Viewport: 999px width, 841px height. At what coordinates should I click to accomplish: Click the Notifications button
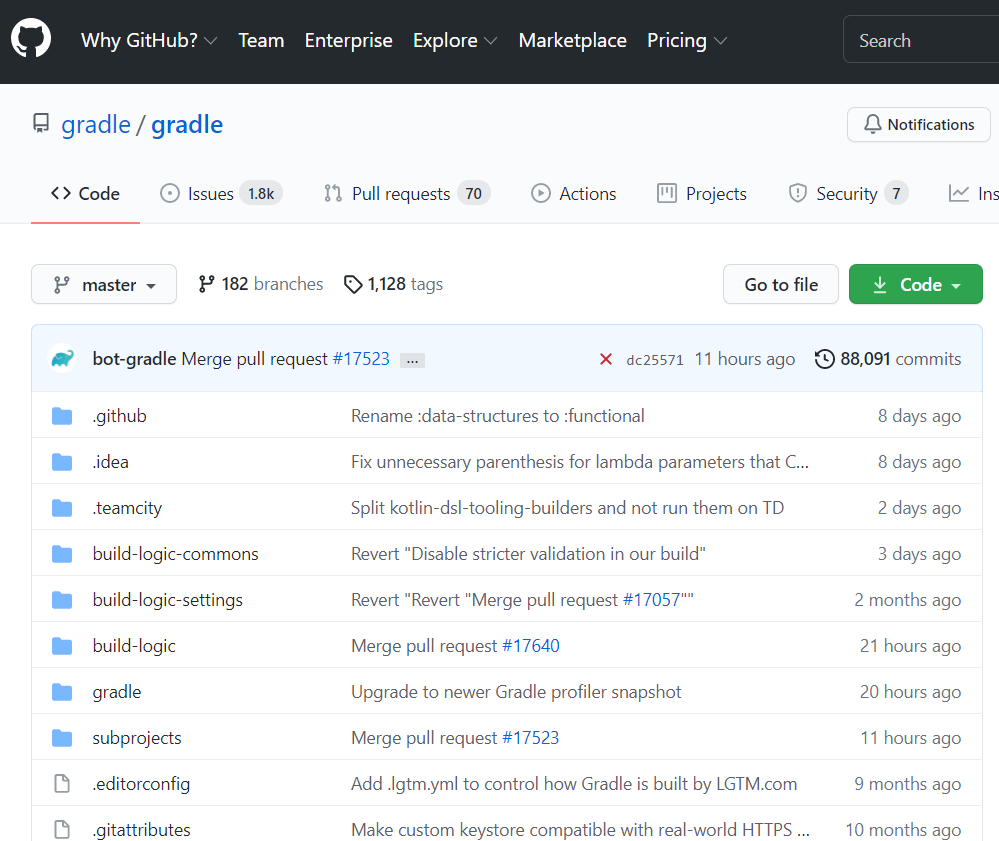pos(919,124)
